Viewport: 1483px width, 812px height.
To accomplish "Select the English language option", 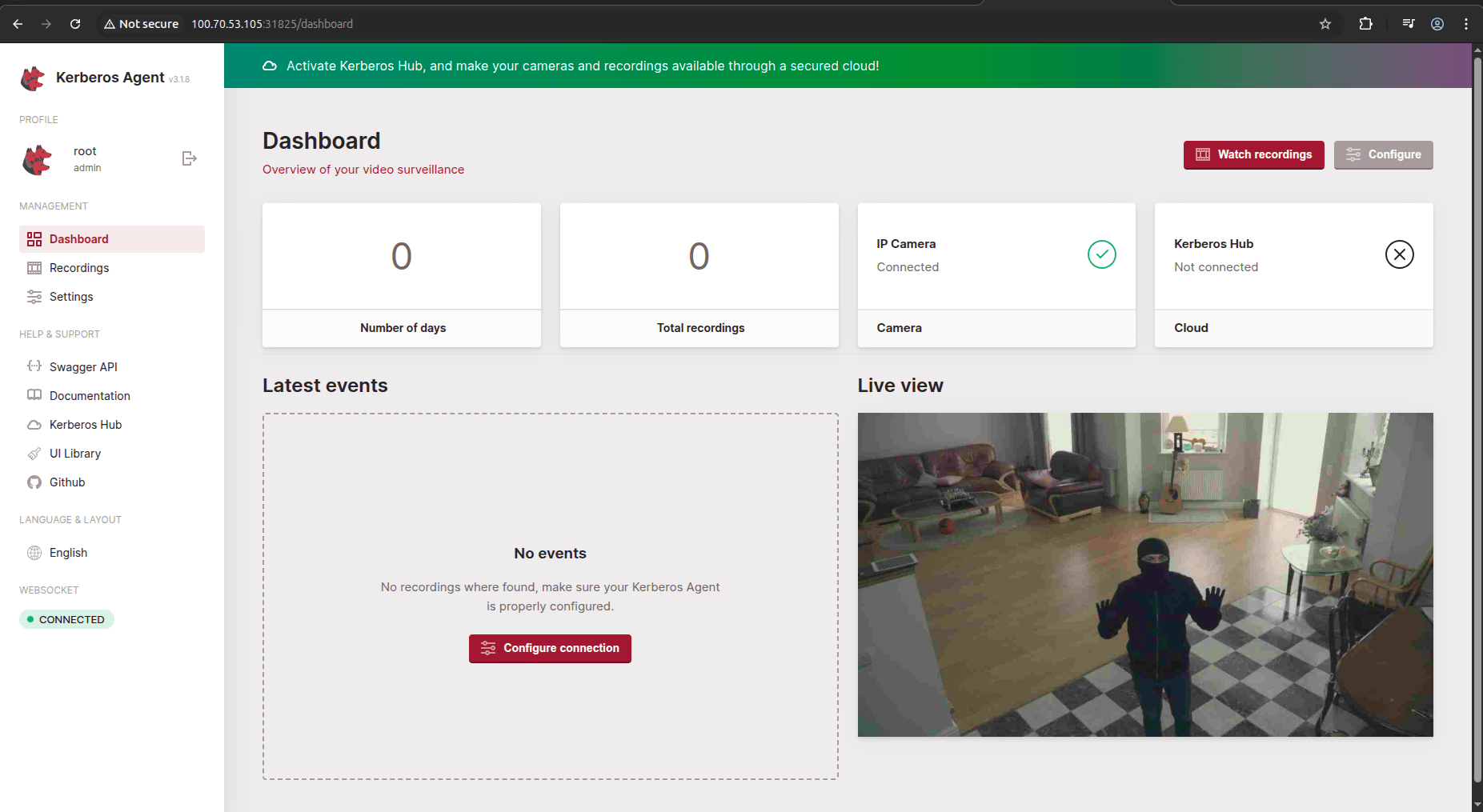I will pyautogui.click(x=112, y=553).
